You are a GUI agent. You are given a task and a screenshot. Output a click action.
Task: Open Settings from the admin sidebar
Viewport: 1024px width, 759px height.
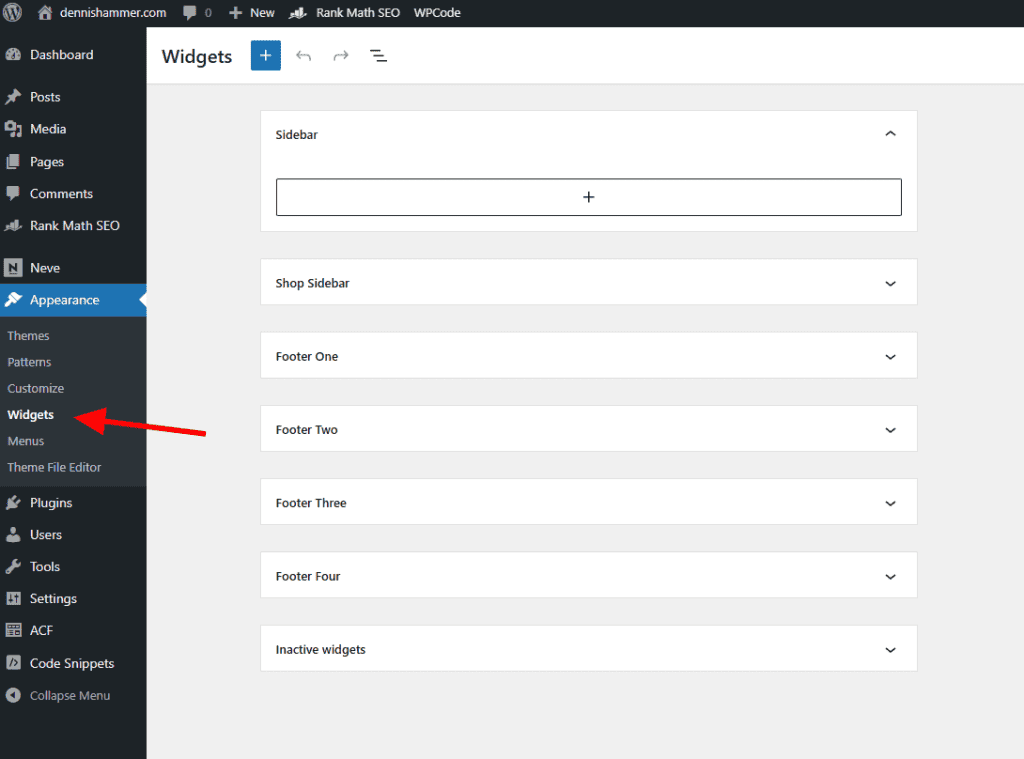point(50,598)
